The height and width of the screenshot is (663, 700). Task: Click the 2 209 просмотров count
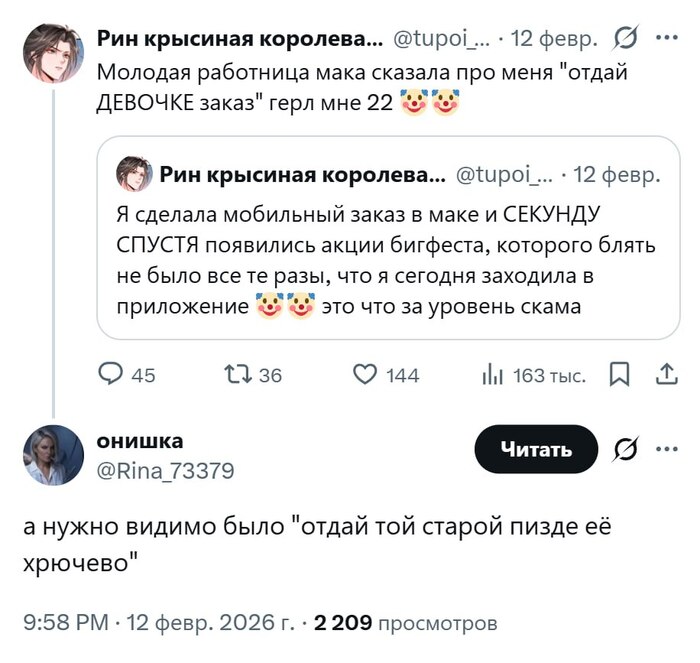click(405, 623)
